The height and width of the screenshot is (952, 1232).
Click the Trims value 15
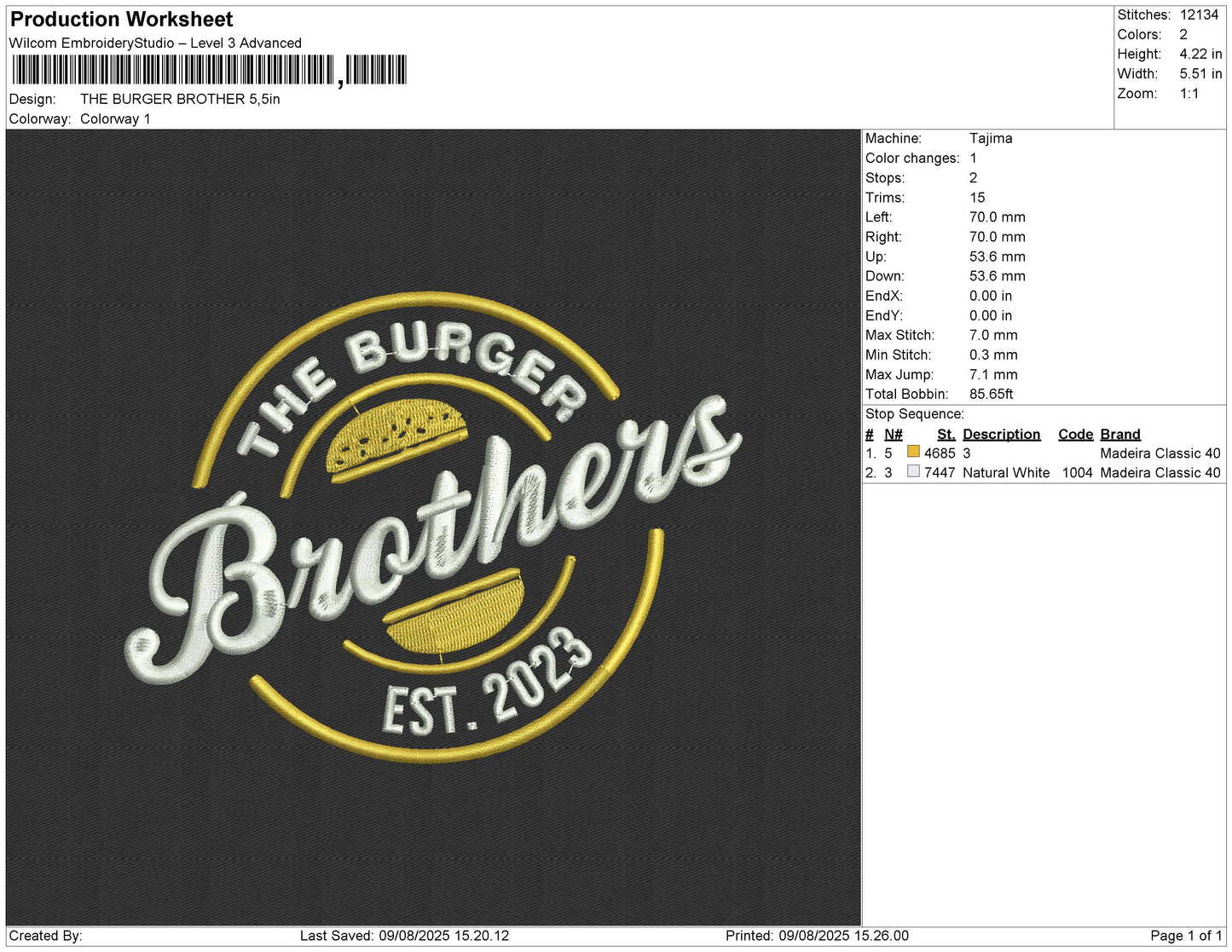point(977,197)
